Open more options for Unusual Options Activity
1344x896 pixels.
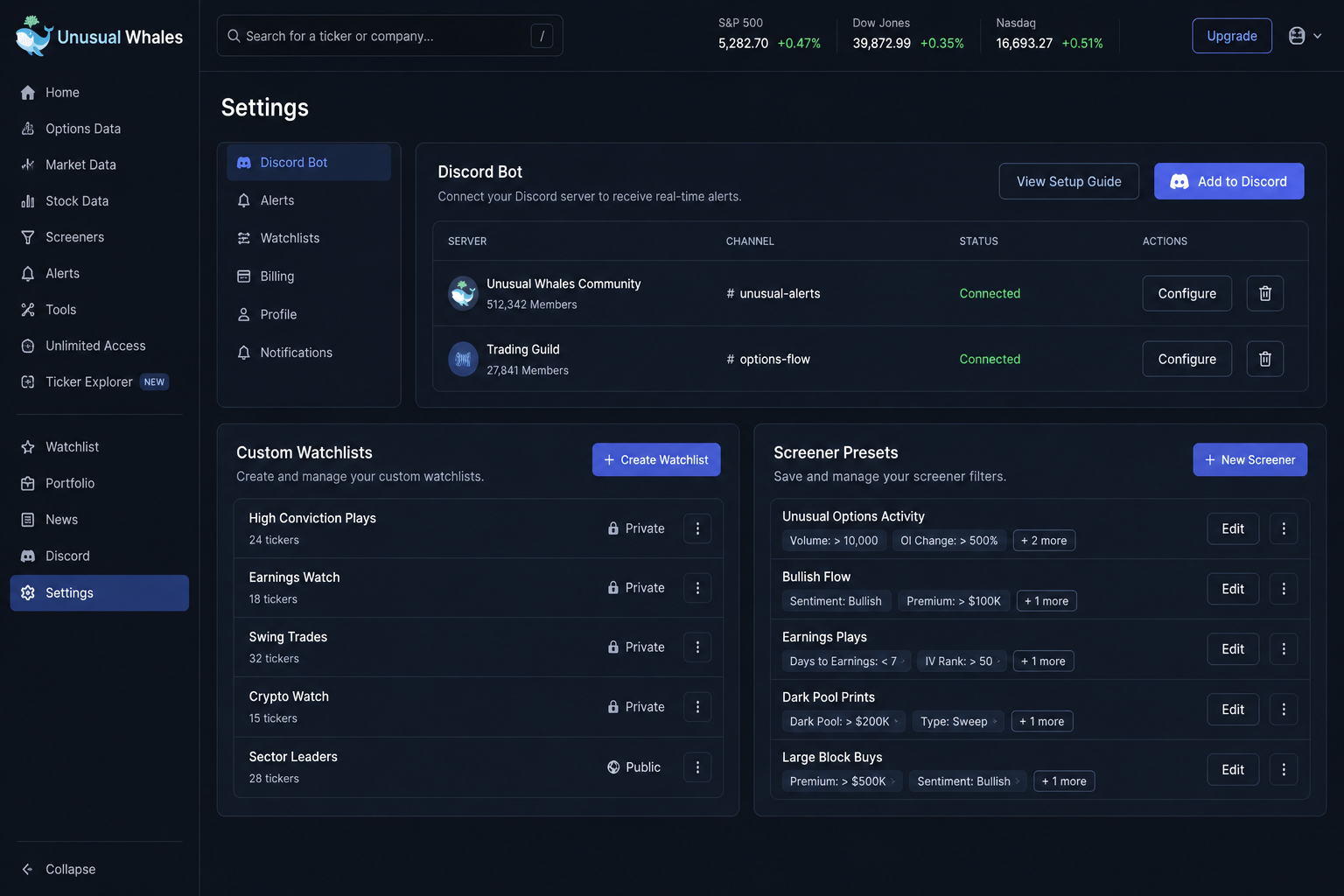1284,528
